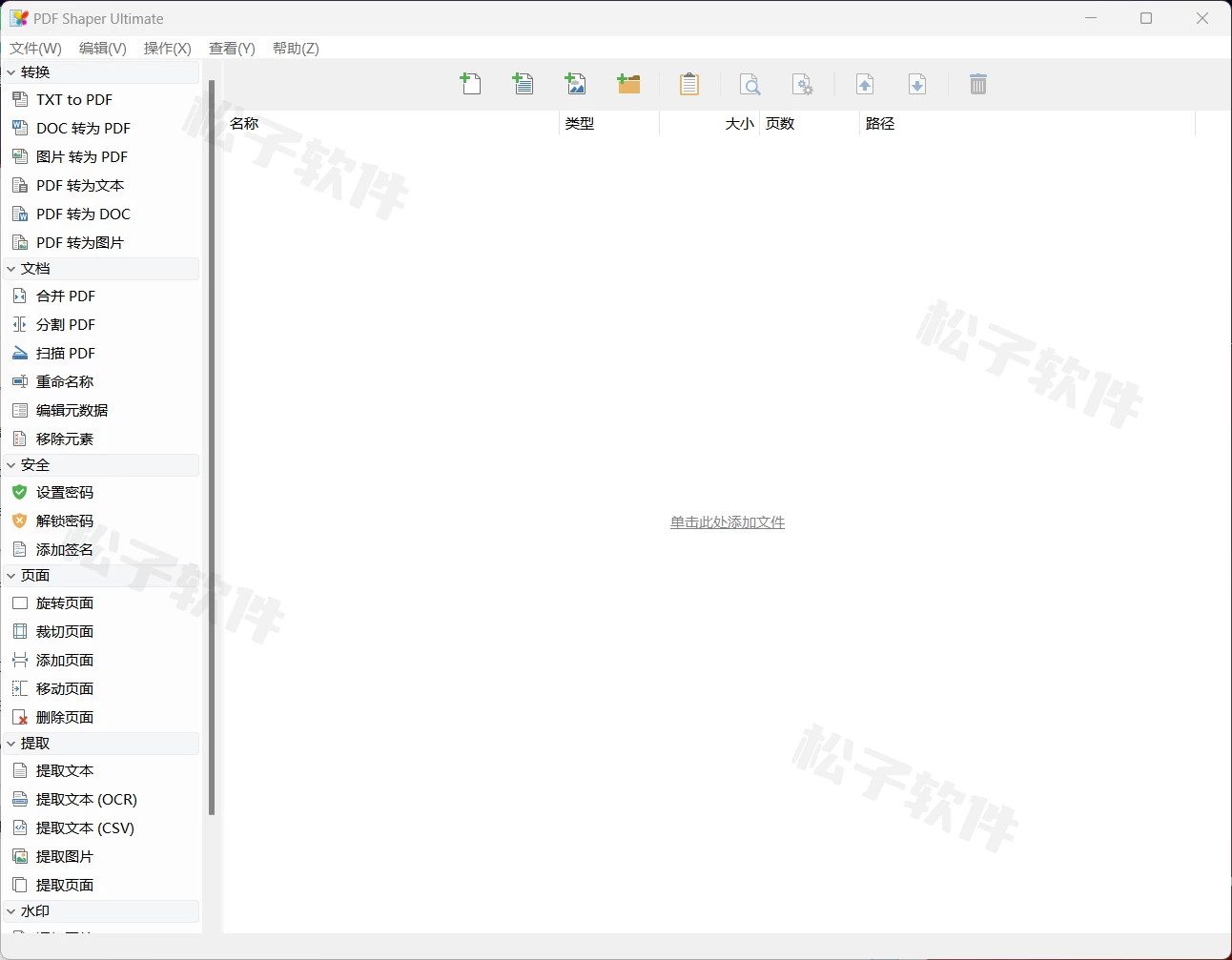Click the sidebar vertical scrollbar
Image resolution: width=1232 pixels, height=960 pixels.
point(212,448)
